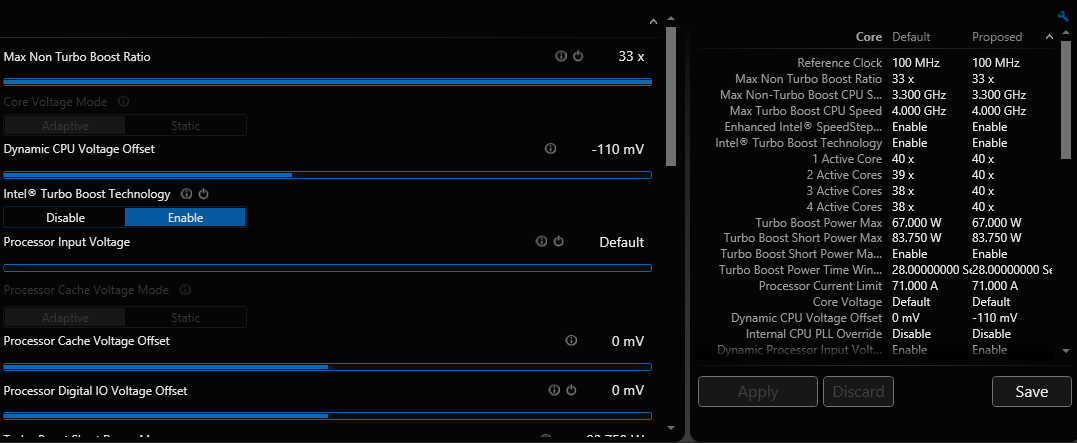Click the Save button
The image size is (1077, 443).
(x=1032, y=391)
